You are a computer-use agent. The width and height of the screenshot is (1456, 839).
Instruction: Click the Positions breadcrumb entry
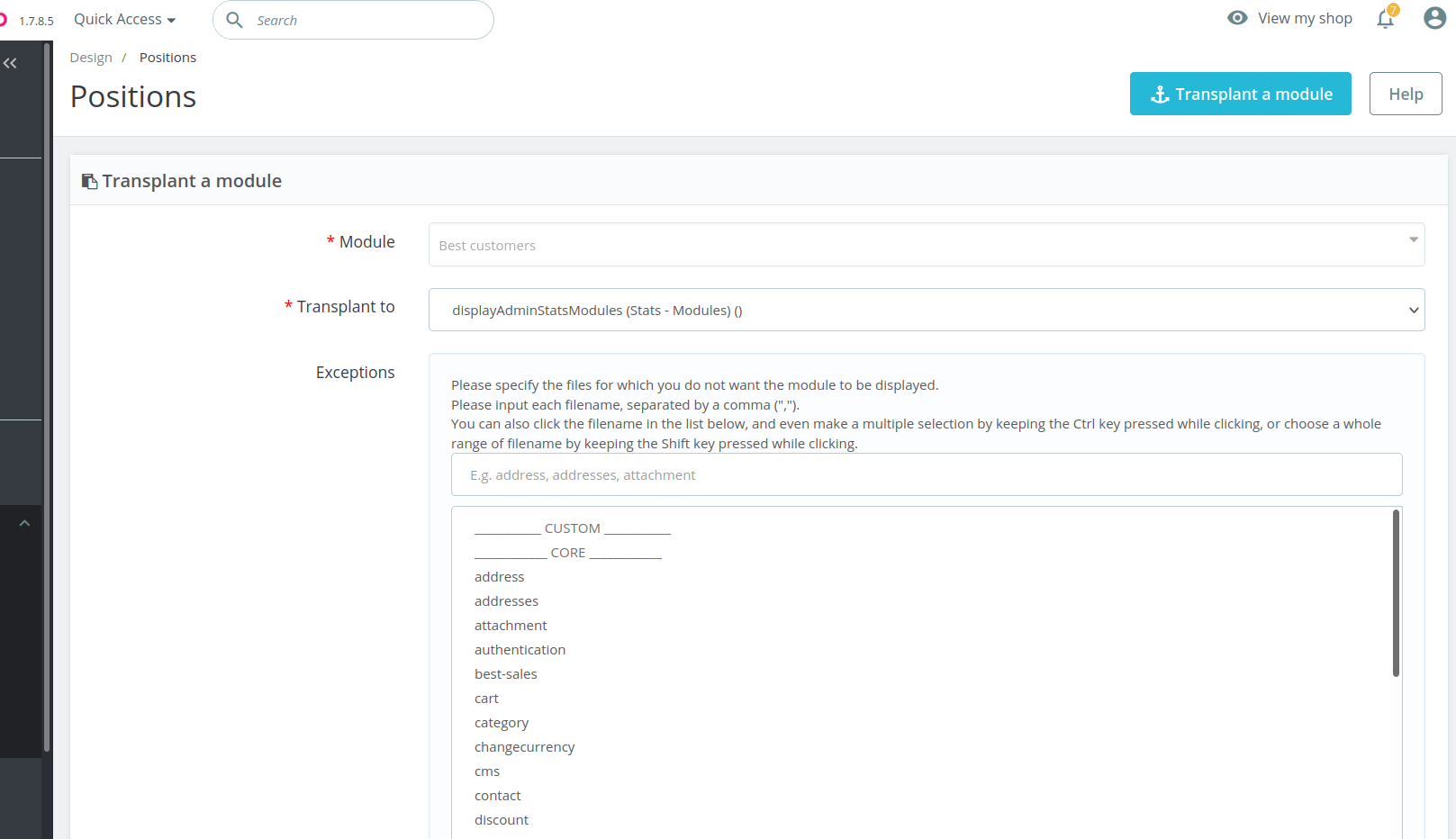point(167,57)
